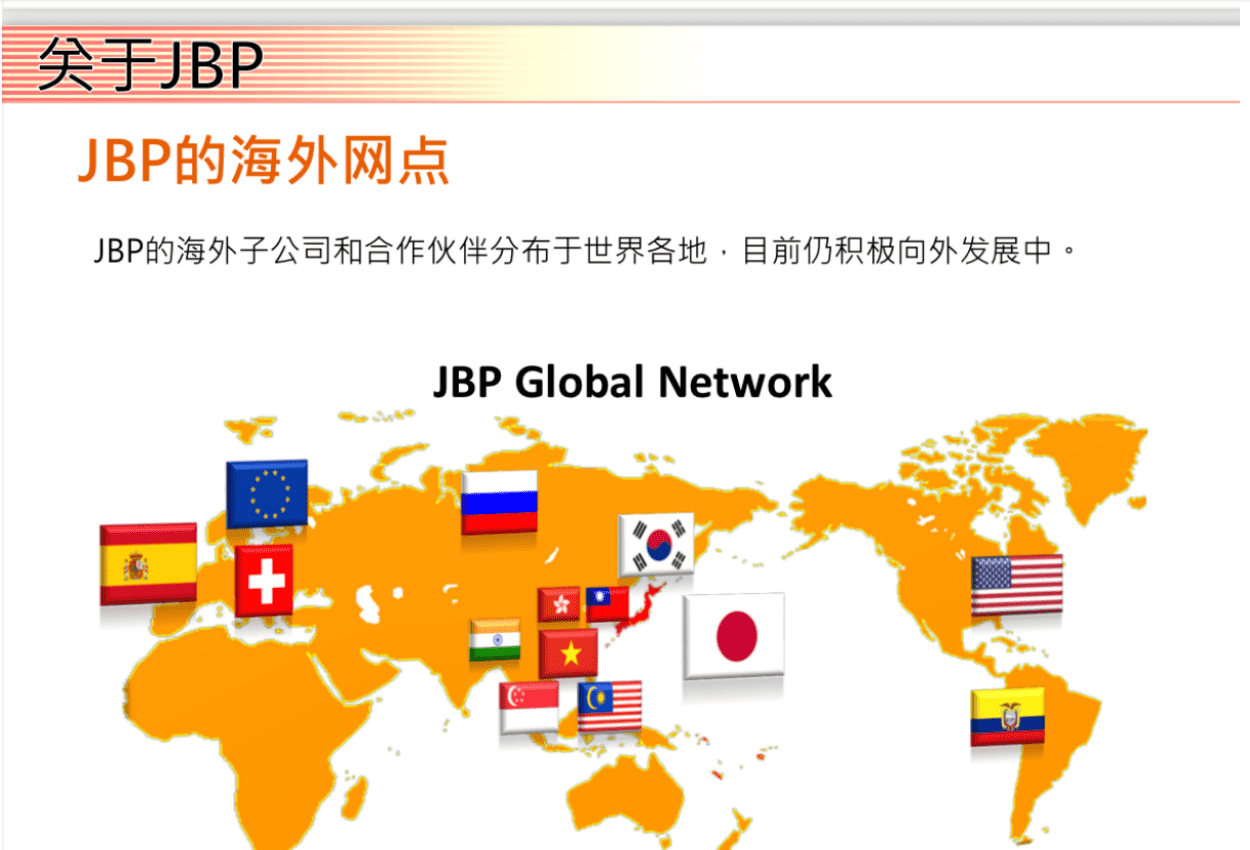This screenshot has height=850, width=1250.
Task: Click the South Korea flag
Action: point(656,544)
